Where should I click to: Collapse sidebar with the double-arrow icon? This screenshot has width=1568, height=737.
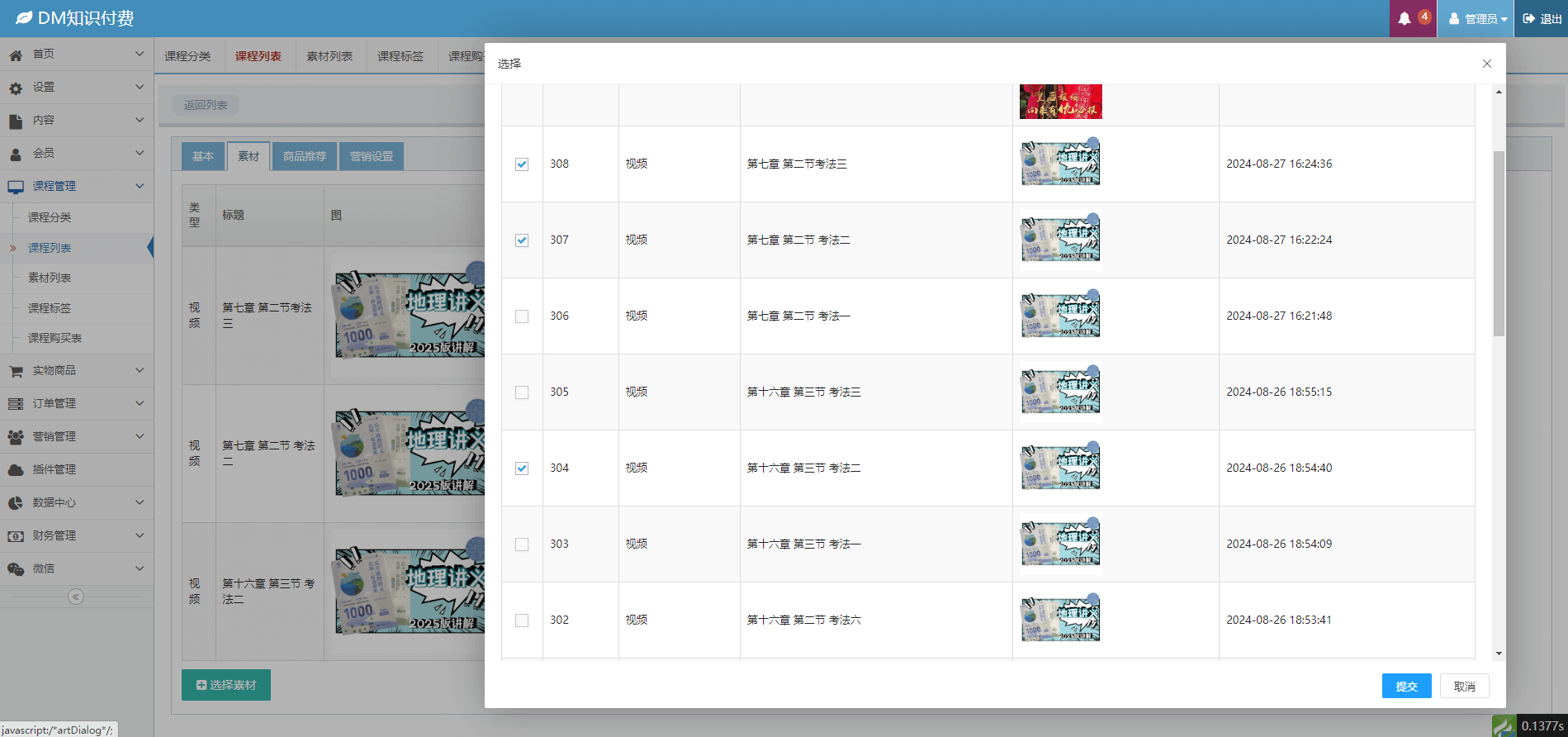click(76, 597)
